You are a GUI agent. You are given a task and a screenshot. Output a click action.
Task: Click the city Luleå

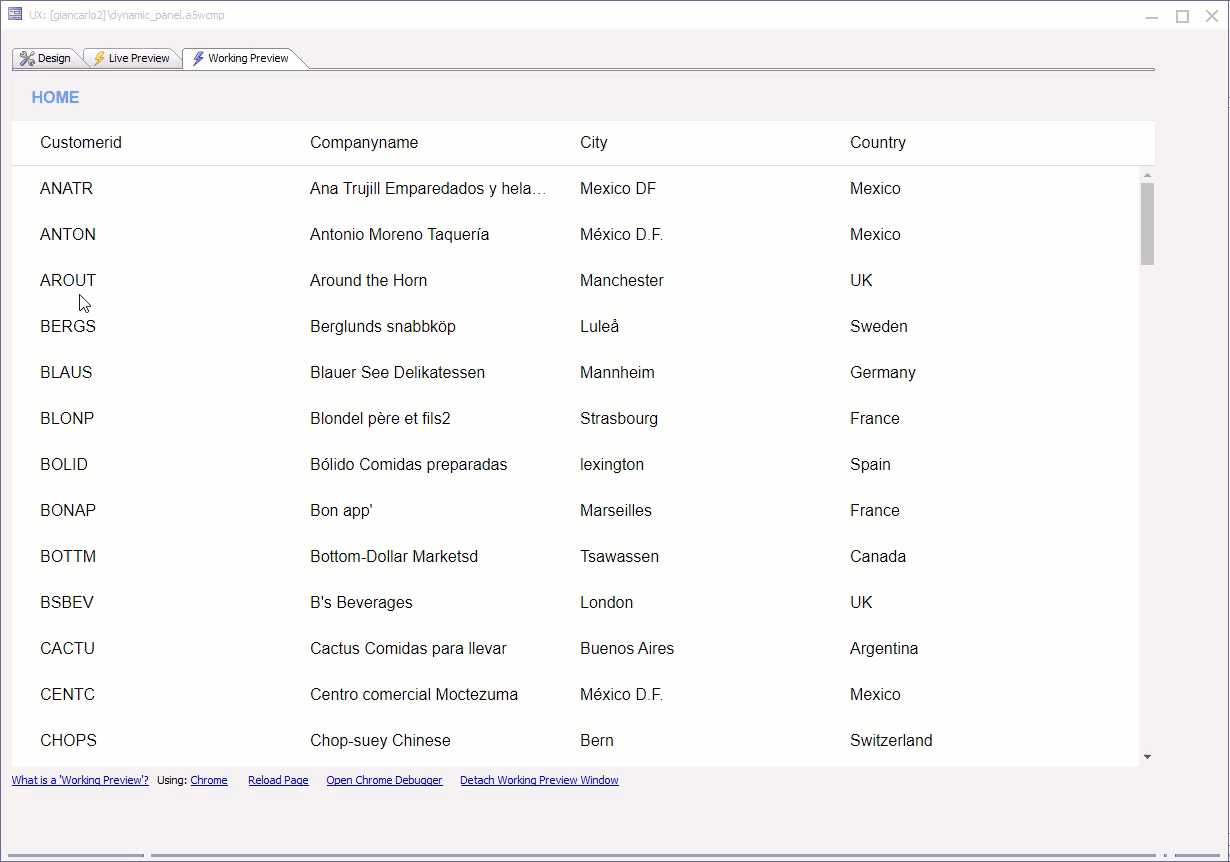point(599,326)
